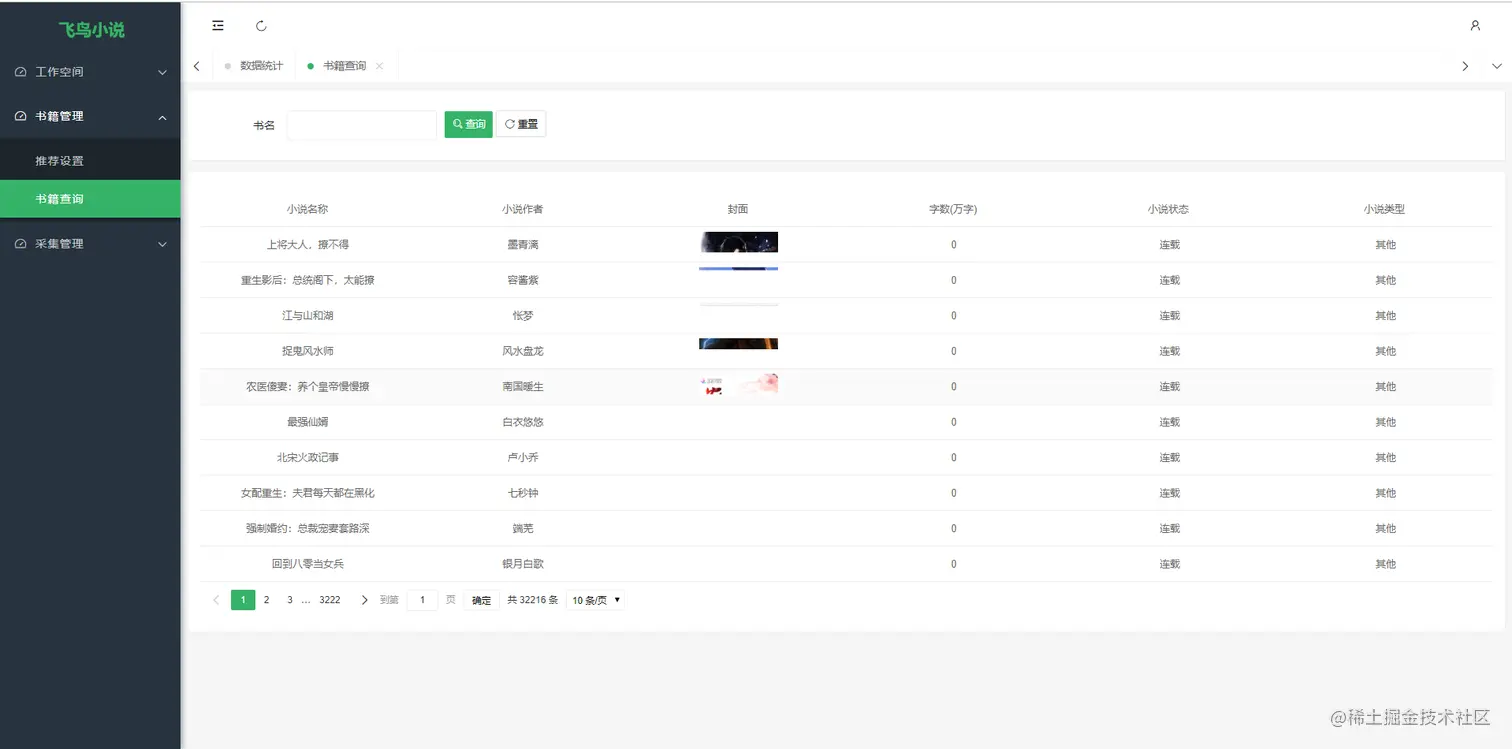Click author name 怅梦
The width and height of the screenshot is (1512, 749).
coord(523,316)
